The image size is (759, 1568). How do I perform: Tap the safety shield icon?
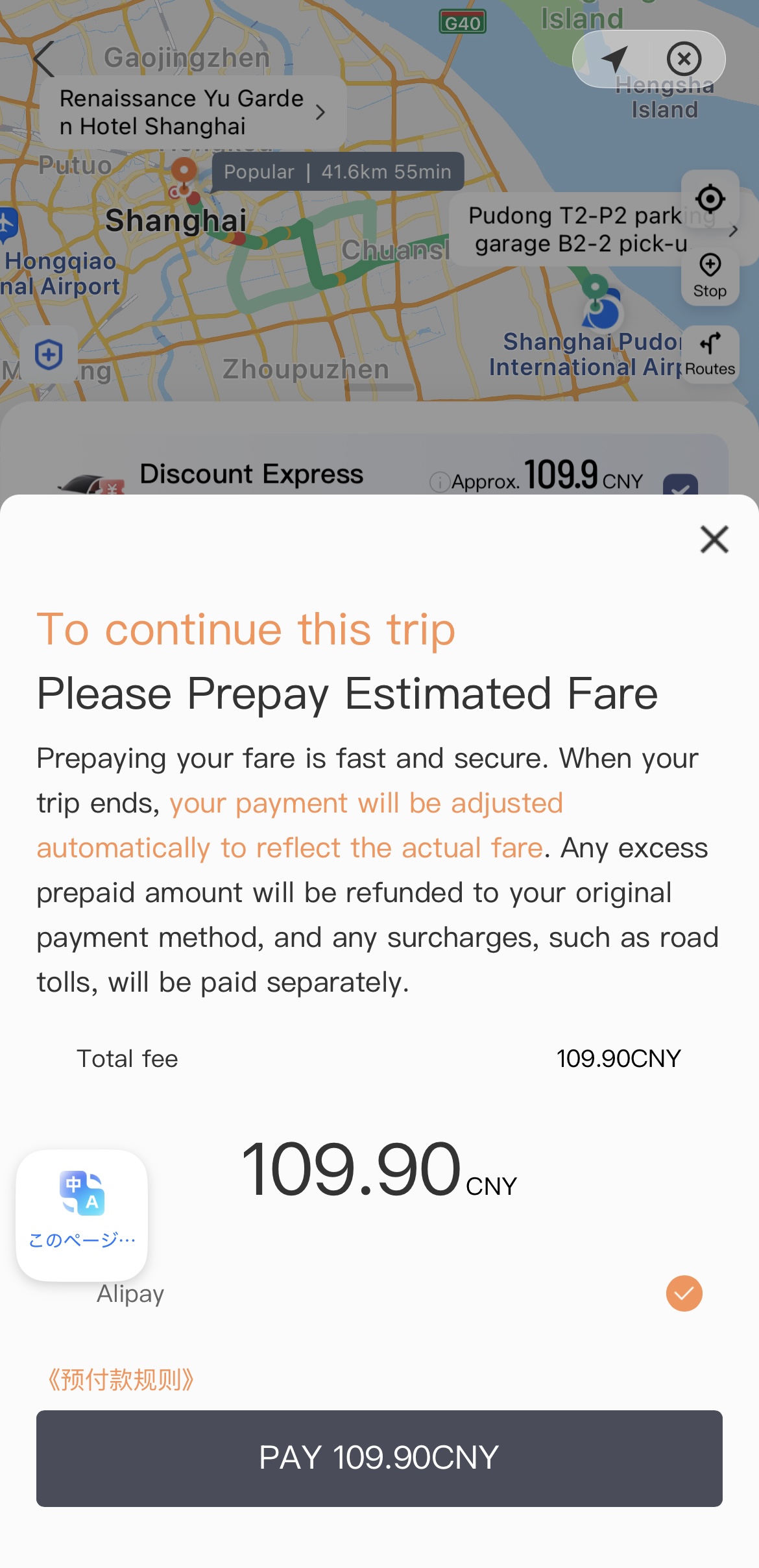[x=49, y=354]
